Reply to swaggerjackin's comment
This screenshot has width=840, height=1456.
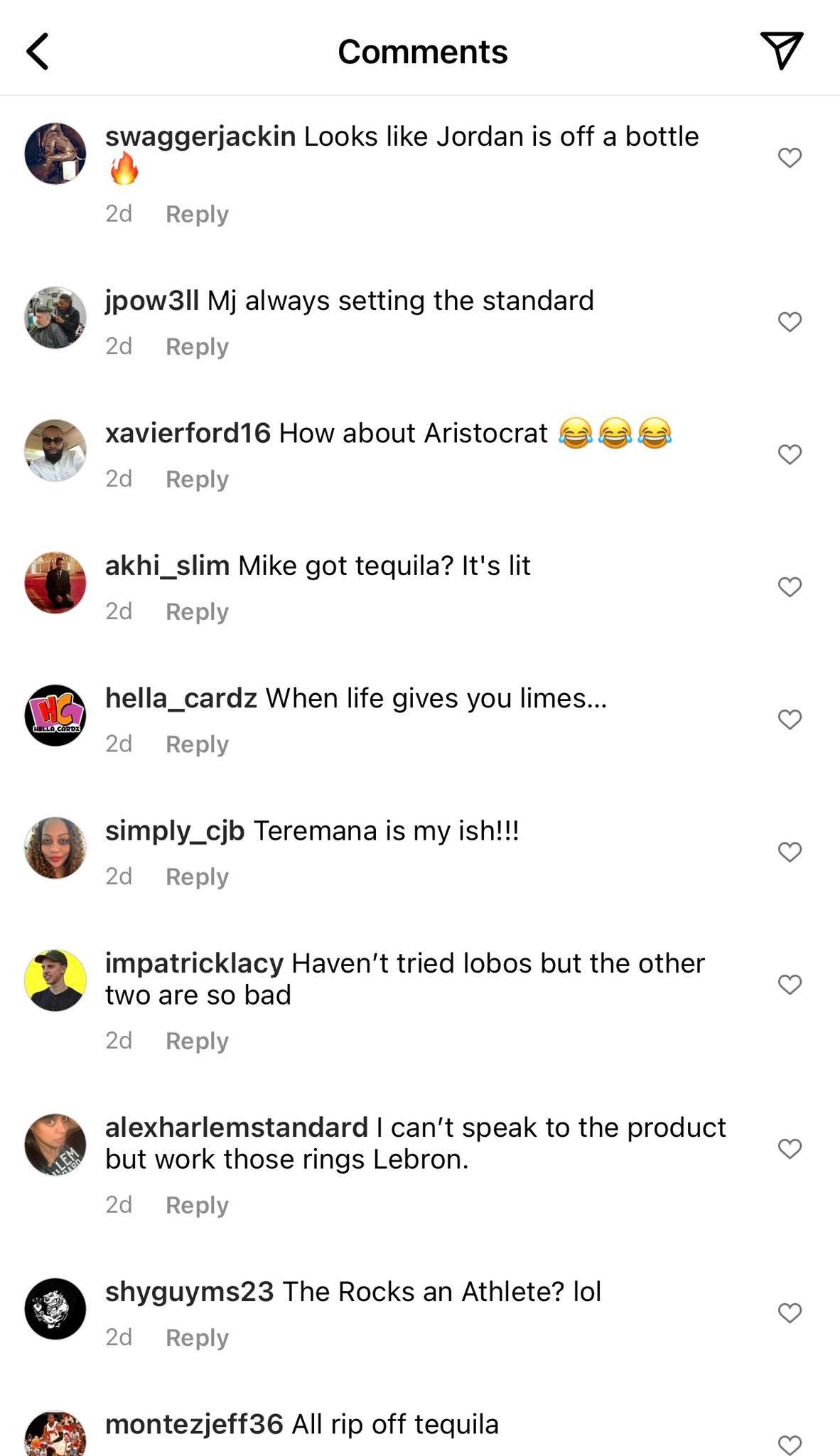pos(197,214)
